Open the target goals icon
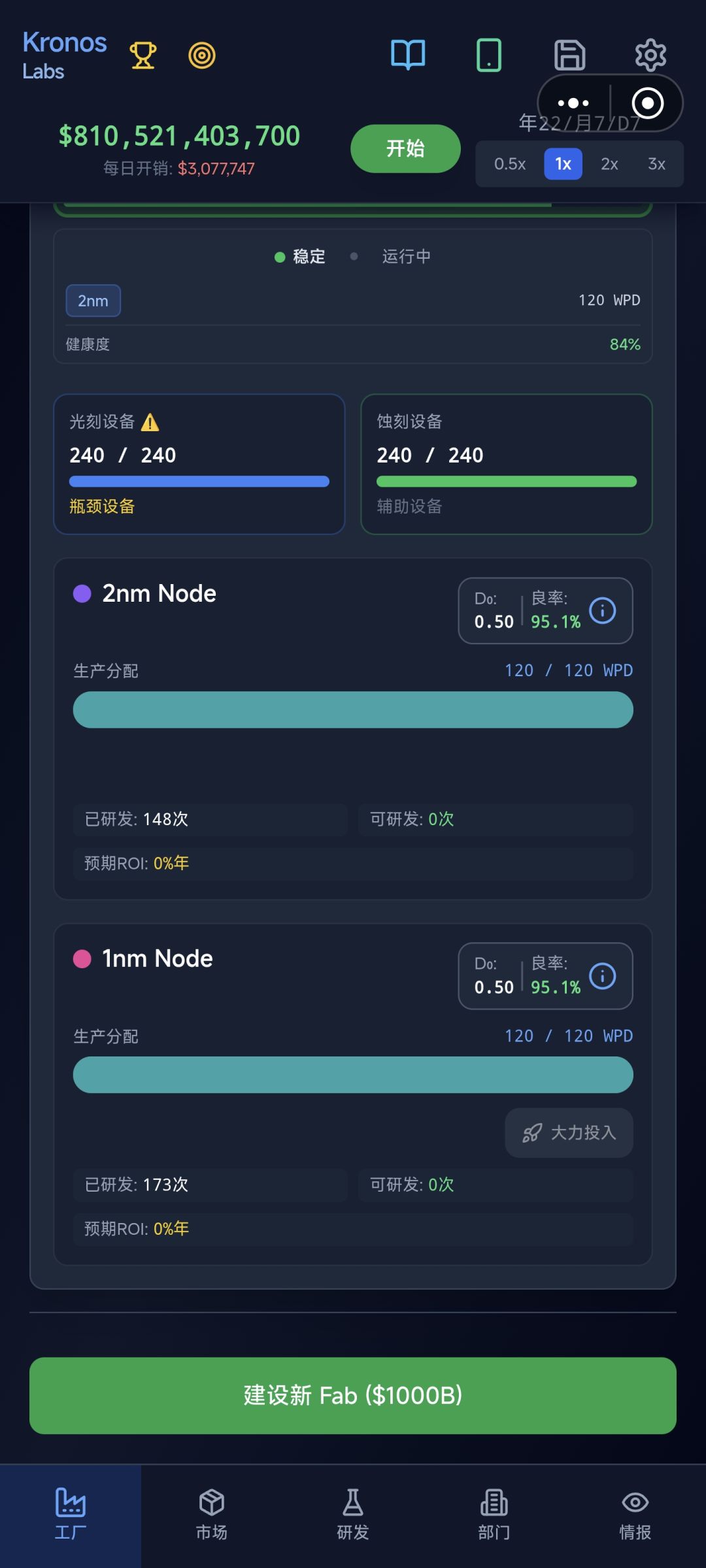 [202, 56]
